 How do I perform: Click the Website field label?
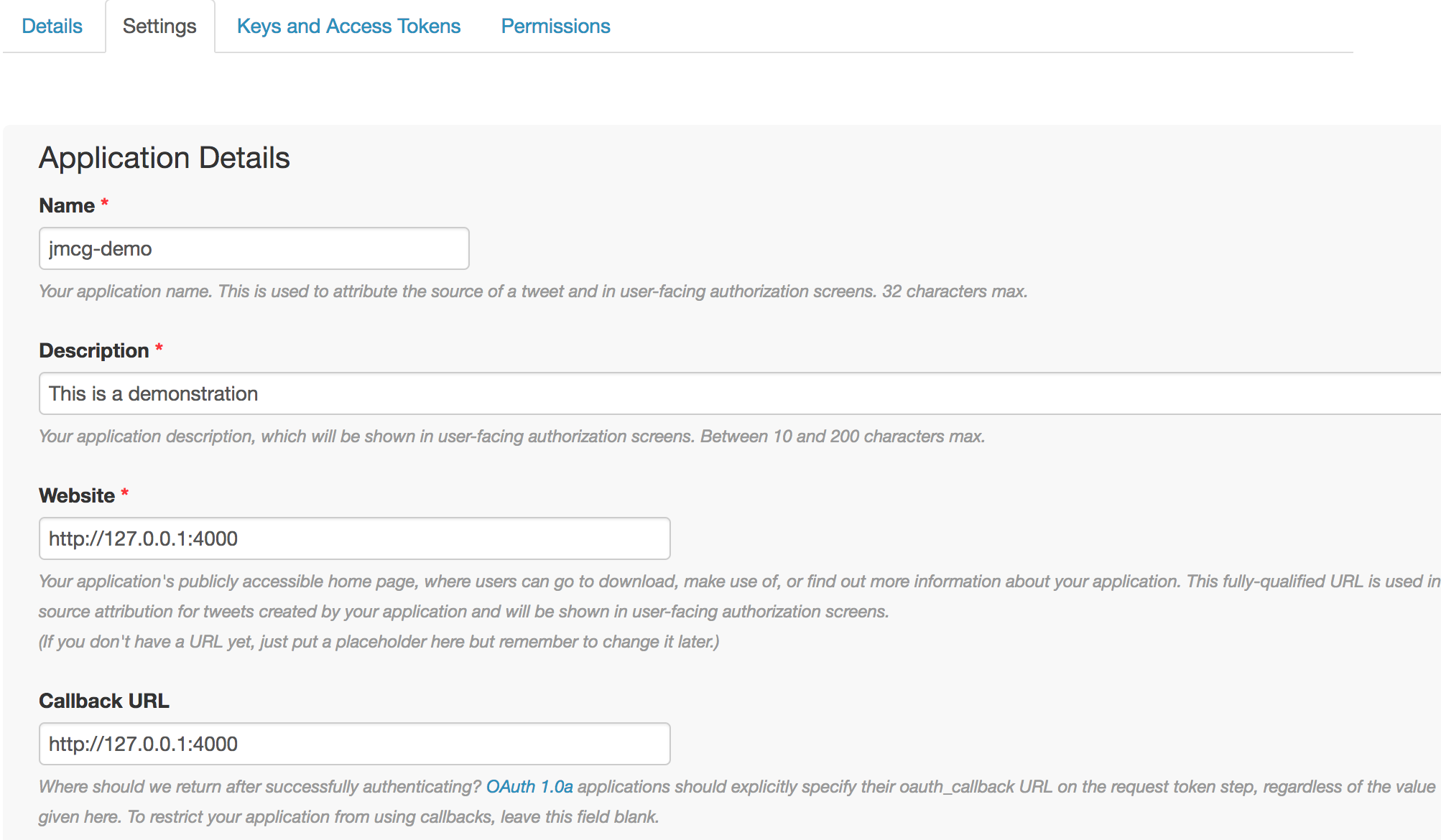77,496
